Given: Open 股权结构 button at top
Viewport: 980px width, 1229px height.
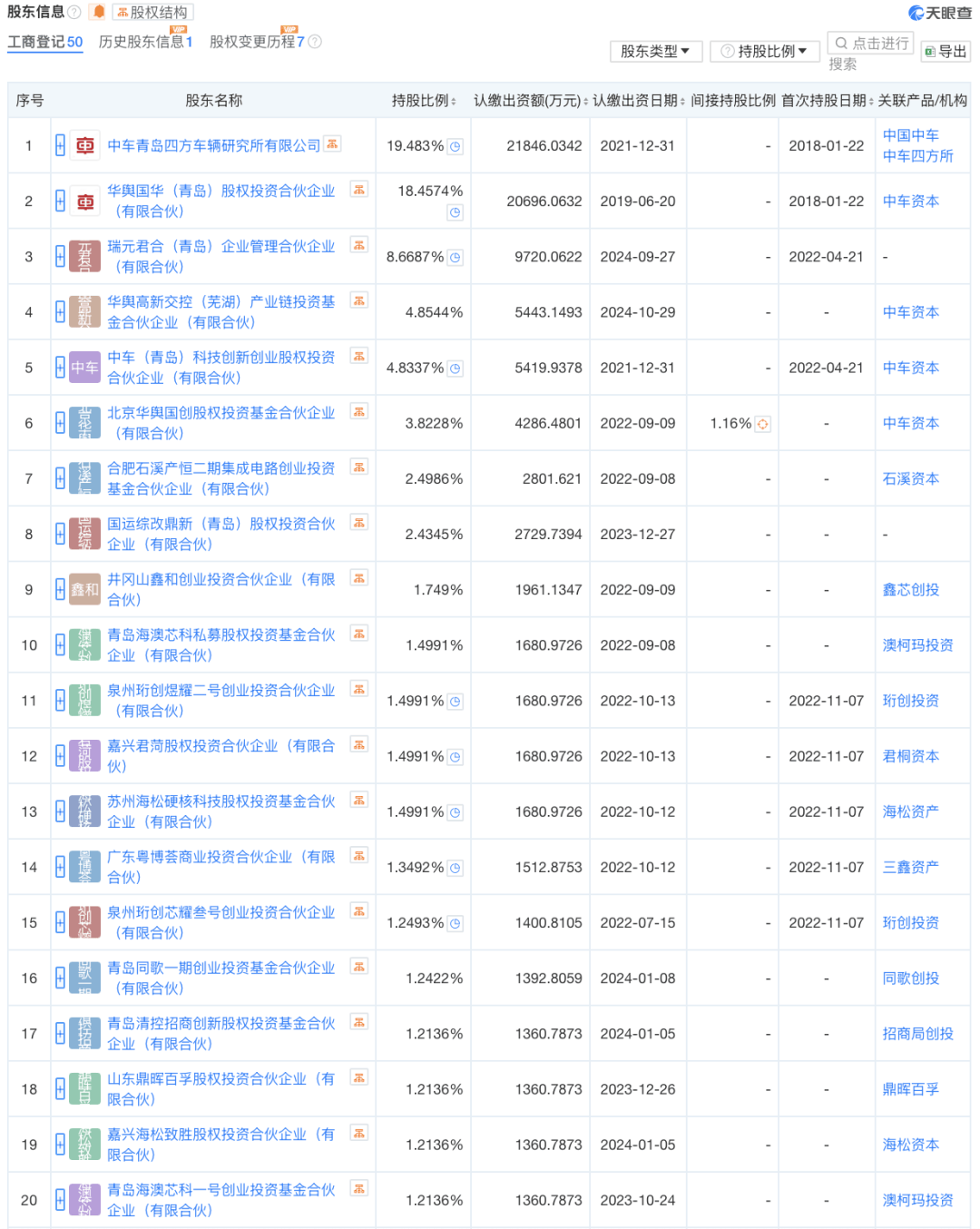Looking at the screenshot, I should (153, 13).
